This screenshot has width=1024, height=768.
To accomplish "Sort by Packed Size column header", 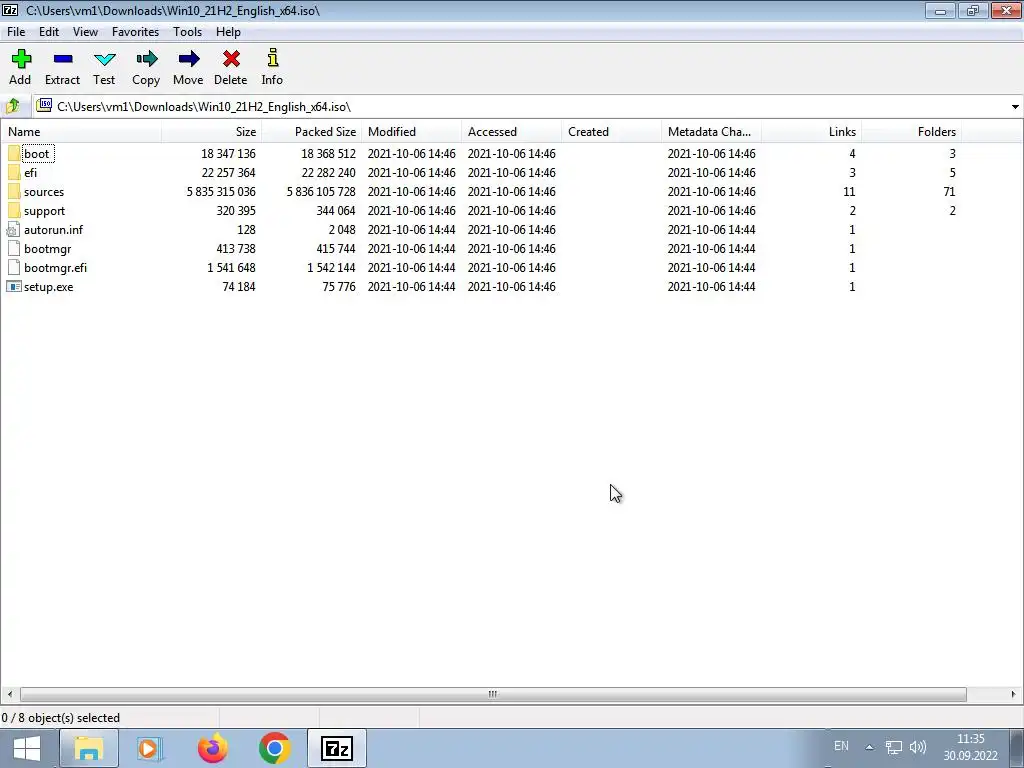I will [312, 131].
